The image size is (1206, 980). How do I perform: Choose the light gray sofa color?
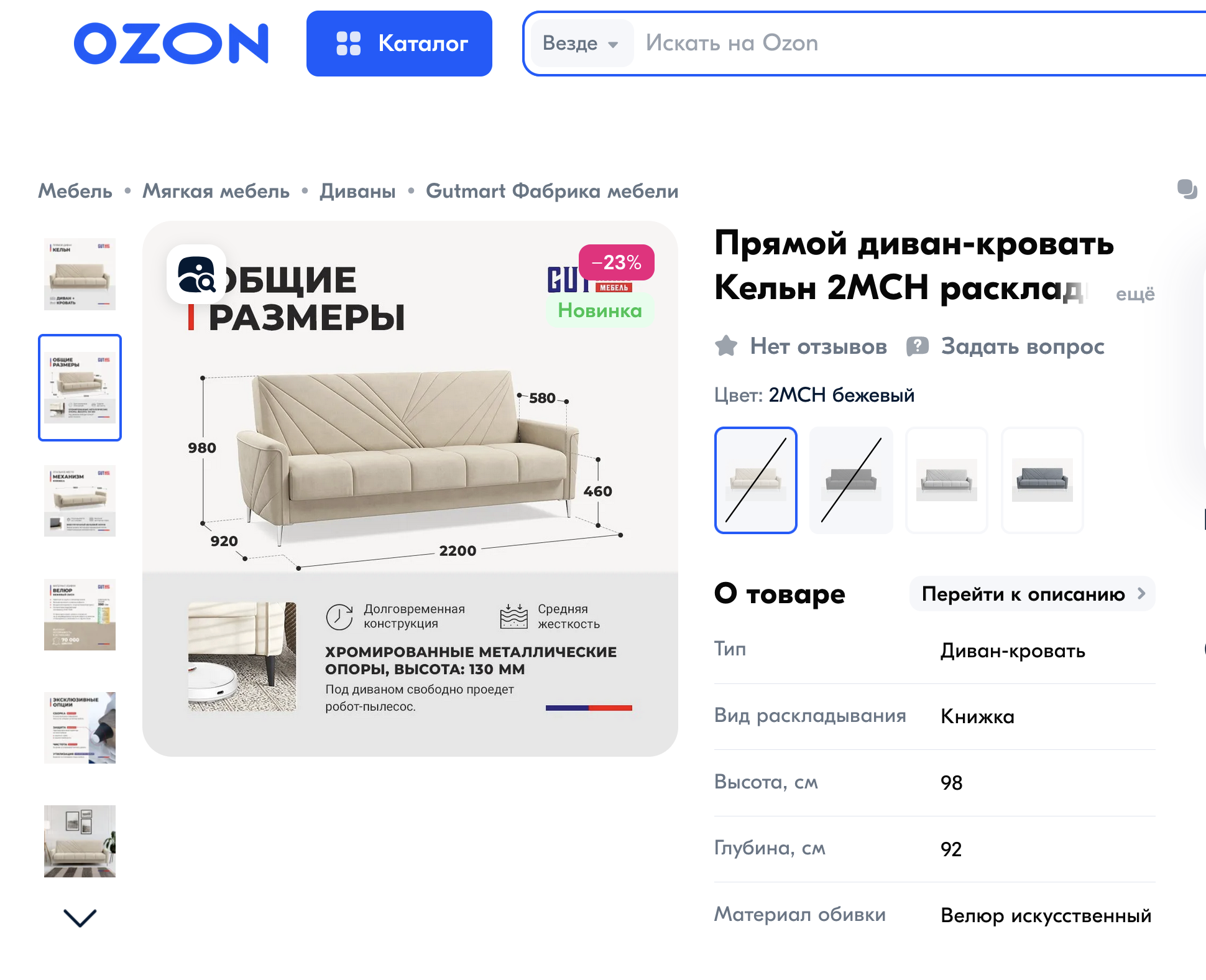[947, 480]
